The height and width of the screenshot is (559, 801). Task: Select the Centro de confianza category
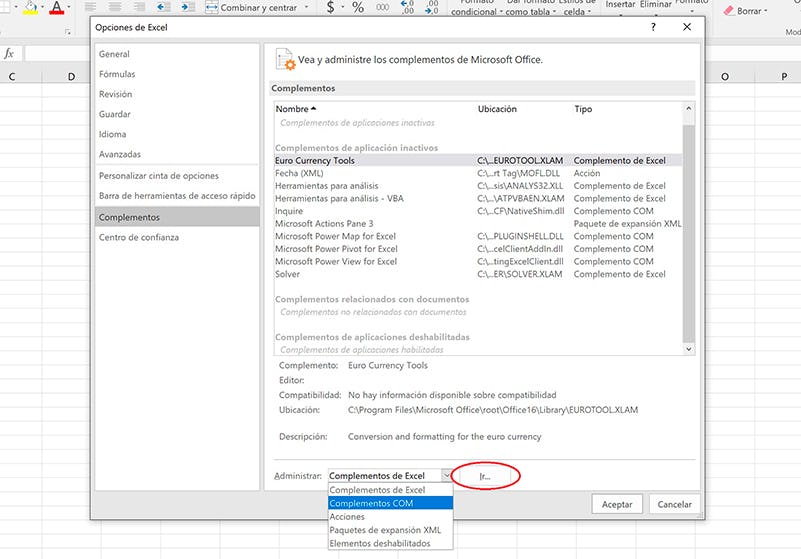139,237
